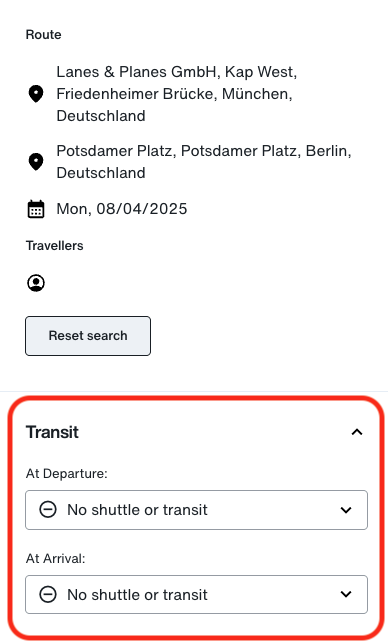388x644 pixels.
Task: Reset the search with Reset search button
Action: [88, 336]
